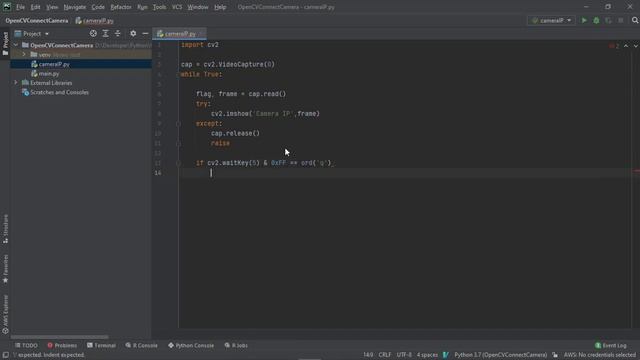Open the TODO tool window
The height and width of the screenshot is (360, 640).
[x=26, y=345]
